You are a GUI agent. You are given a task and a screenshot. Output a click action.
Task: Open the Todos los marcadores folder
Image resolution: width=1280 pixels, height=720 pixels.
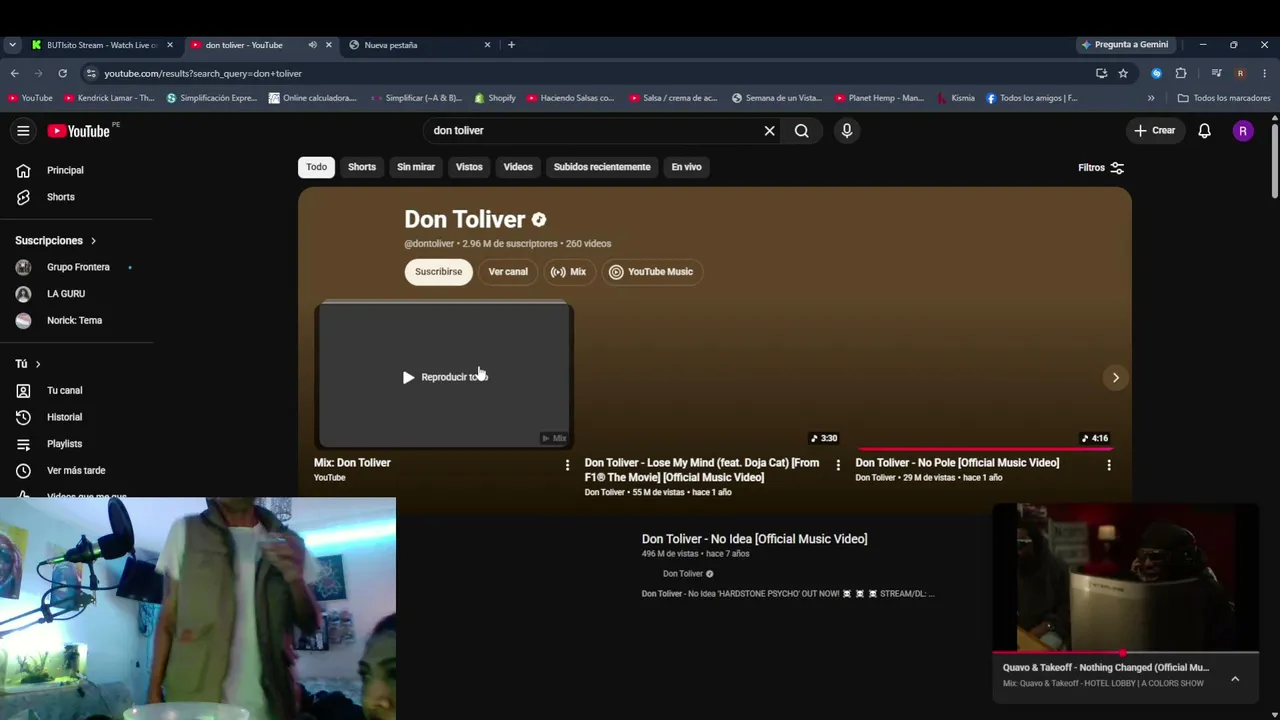[x=1224, y=98]
